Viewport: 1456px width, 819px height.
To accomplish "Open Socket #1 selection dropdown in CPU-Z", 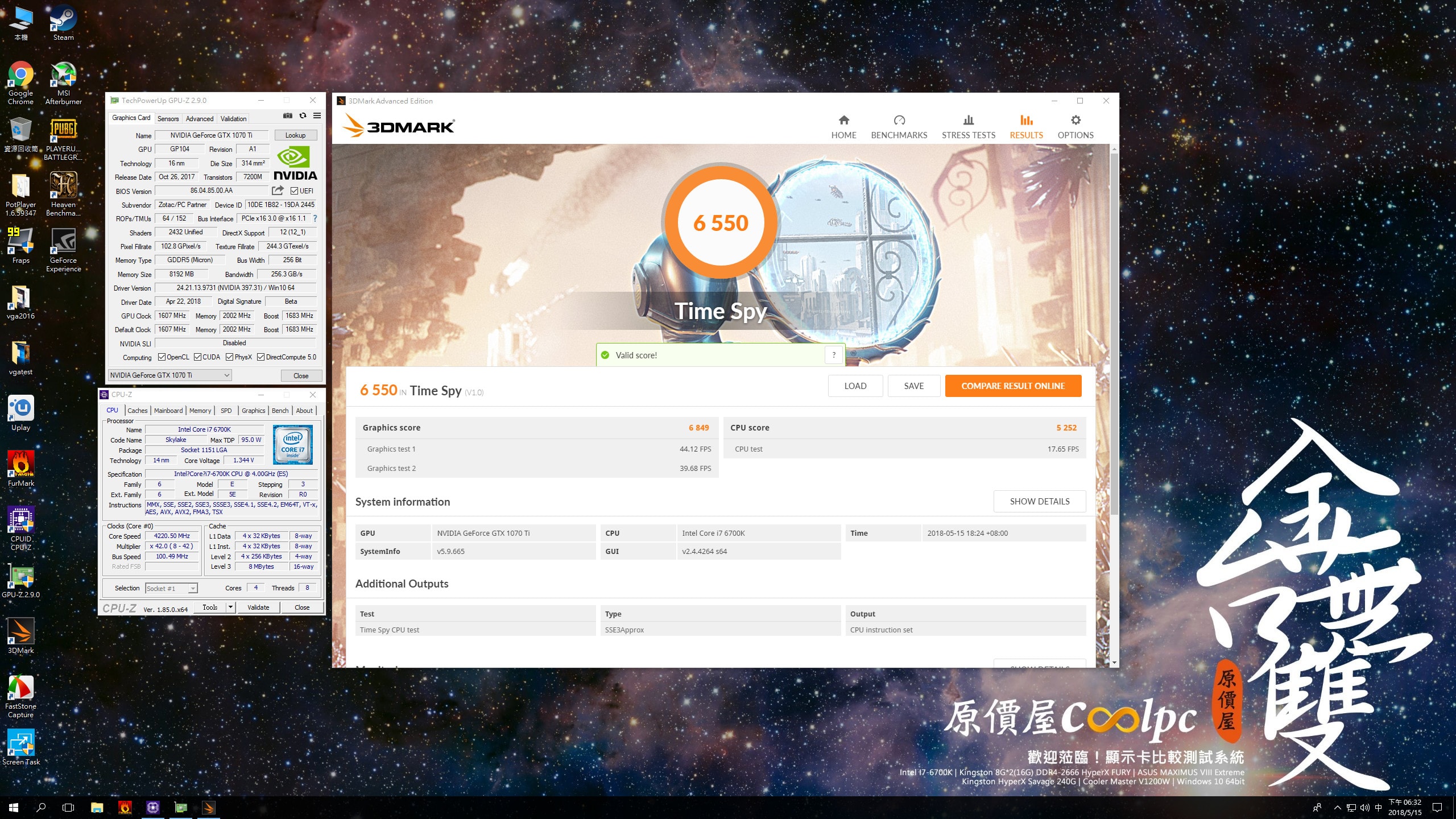I will point(171,588).
